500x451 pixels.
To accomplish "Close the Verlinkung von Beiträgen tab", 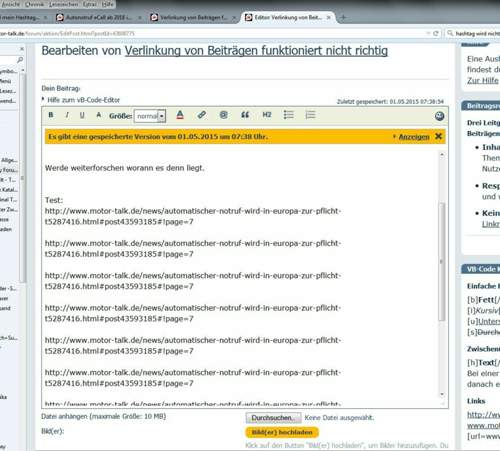I will 234,17.
